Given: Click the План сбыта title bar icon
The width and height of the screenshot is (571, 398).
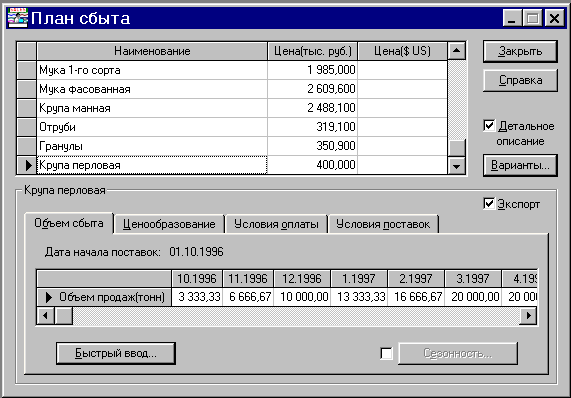Looking at the screenshot, I should (x=17, y=18).
